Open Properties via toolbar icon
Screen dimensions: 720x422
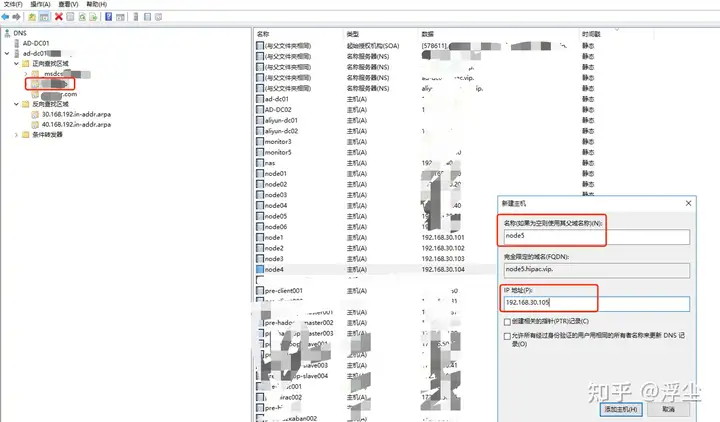pyautogui.click(x=70, y=17)
